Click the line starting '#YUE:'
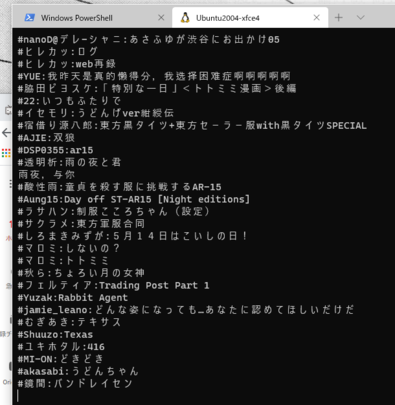The height and width of the screenshot is (405, 395). [154, 76]
